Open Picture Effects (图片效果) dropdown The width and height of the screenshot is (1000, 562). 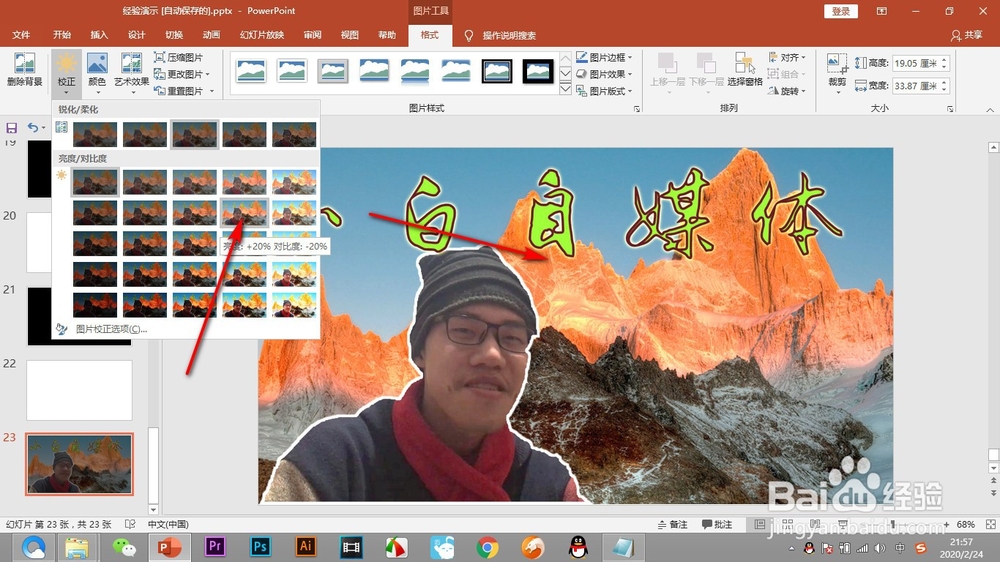point(604,74)
